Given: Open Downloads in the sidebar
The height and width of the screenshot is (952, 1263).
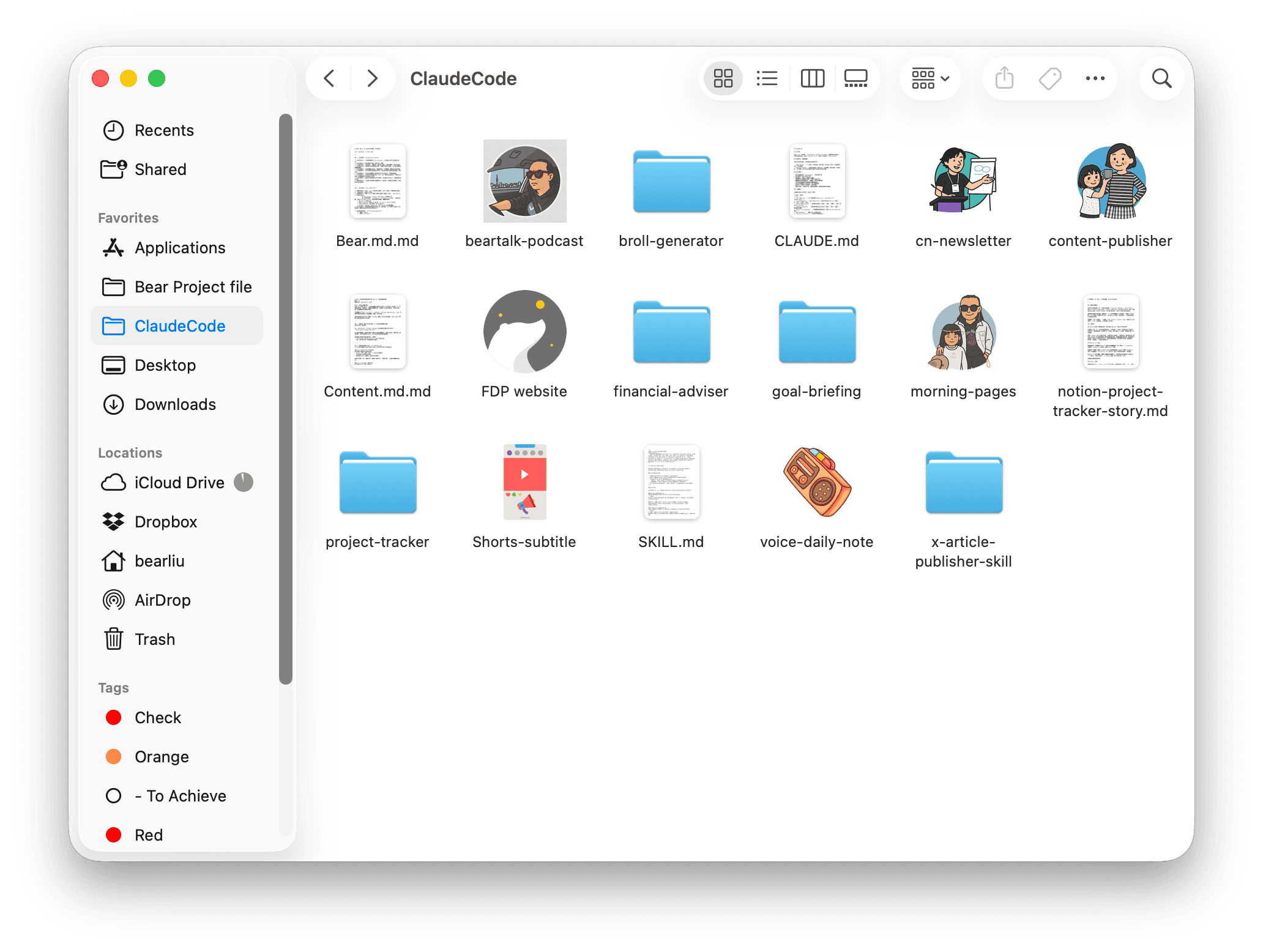Looking at the screenshot, I should [x=175, y=404].
